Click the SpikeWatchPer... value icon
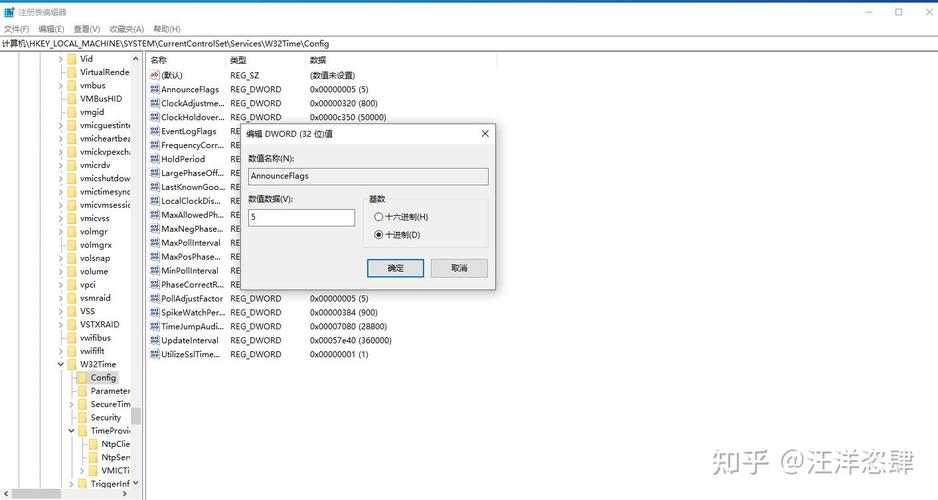Image resolution: width=938 pixels, height=500 pixels. pyautogui.click(x=154, y=312)
